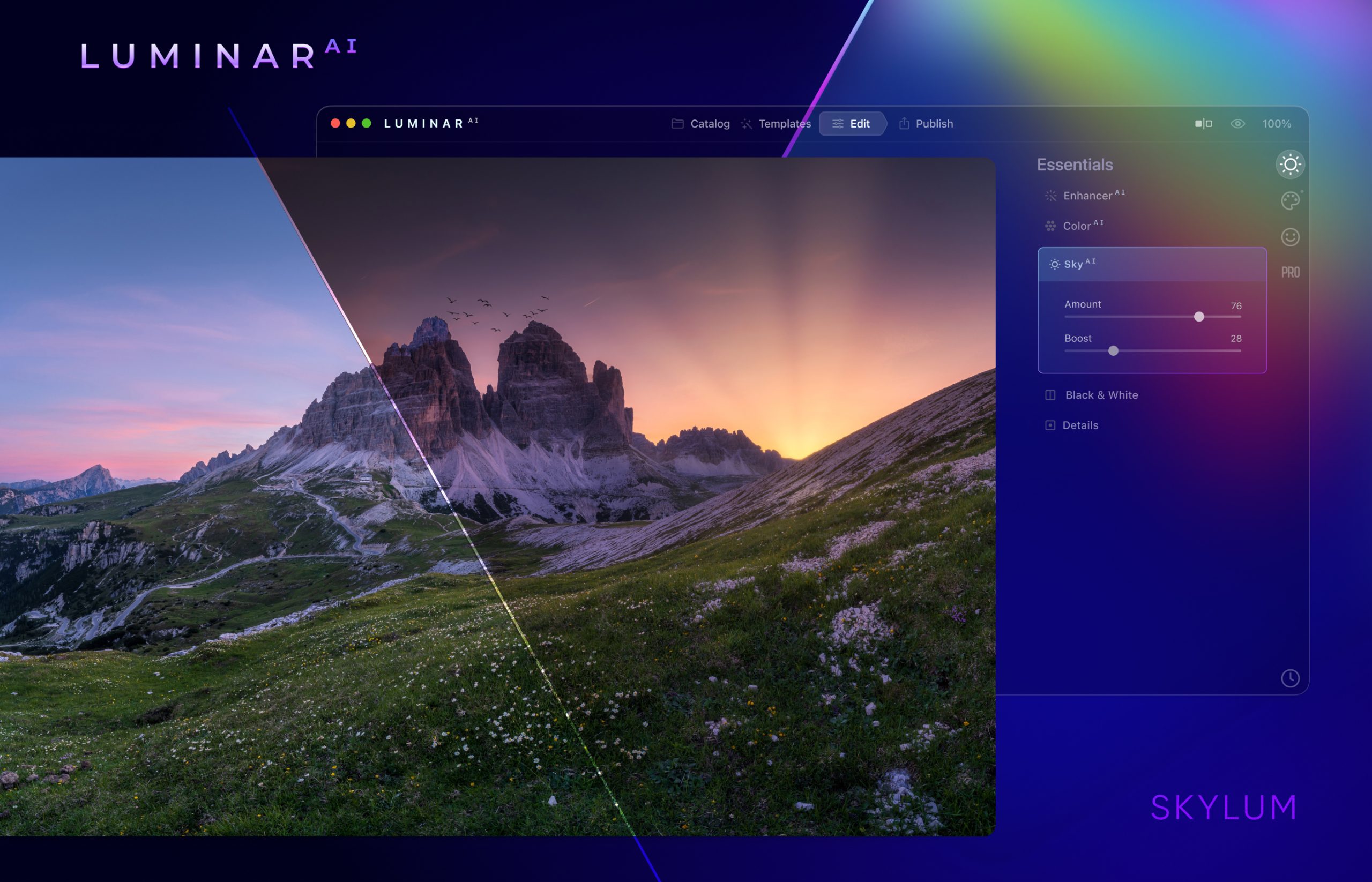Open the Portrait face tools
This screenshot has width=1372, height=882.
tap(1290, 237)
